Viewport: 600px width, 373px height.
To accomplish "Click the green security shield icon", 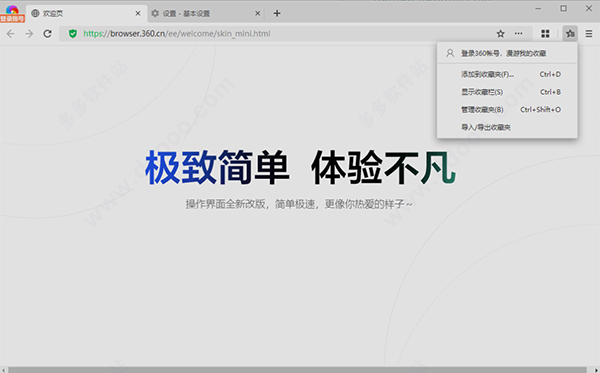I will pos(73,34).
